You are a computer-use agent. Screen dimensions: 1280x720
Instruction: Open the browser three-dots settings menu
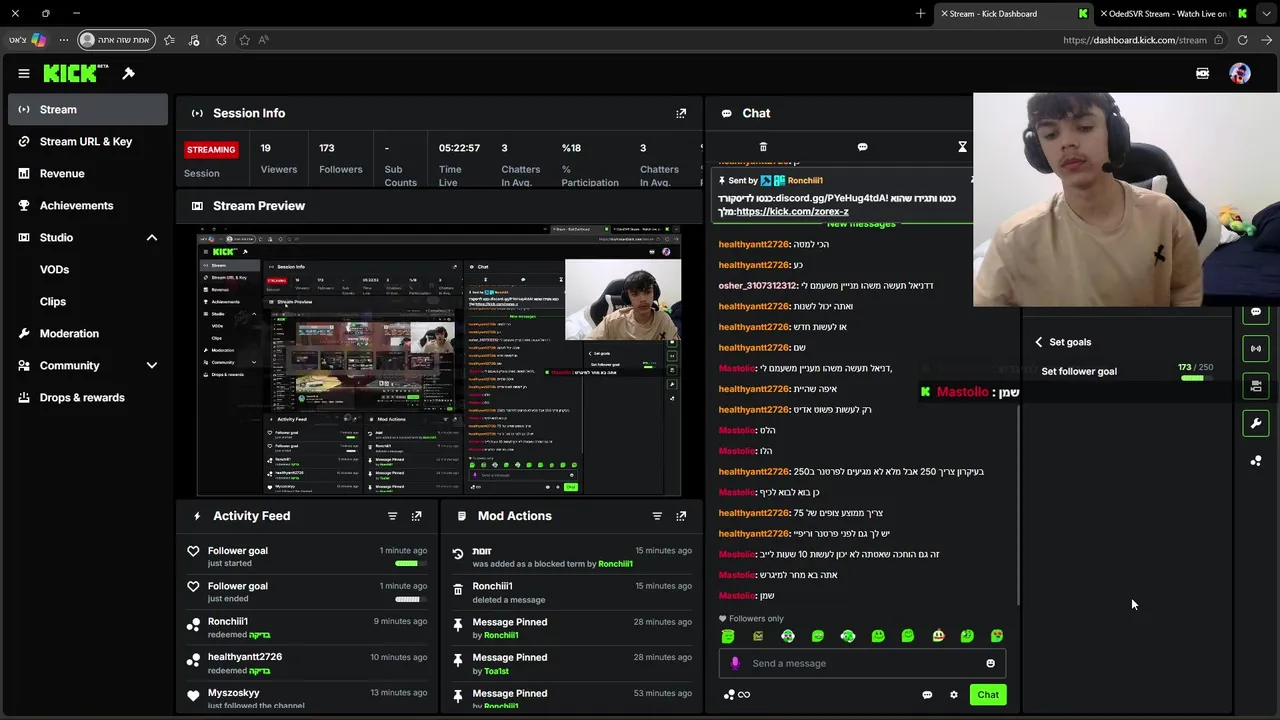pyautogui.click(x=64, y=40)
